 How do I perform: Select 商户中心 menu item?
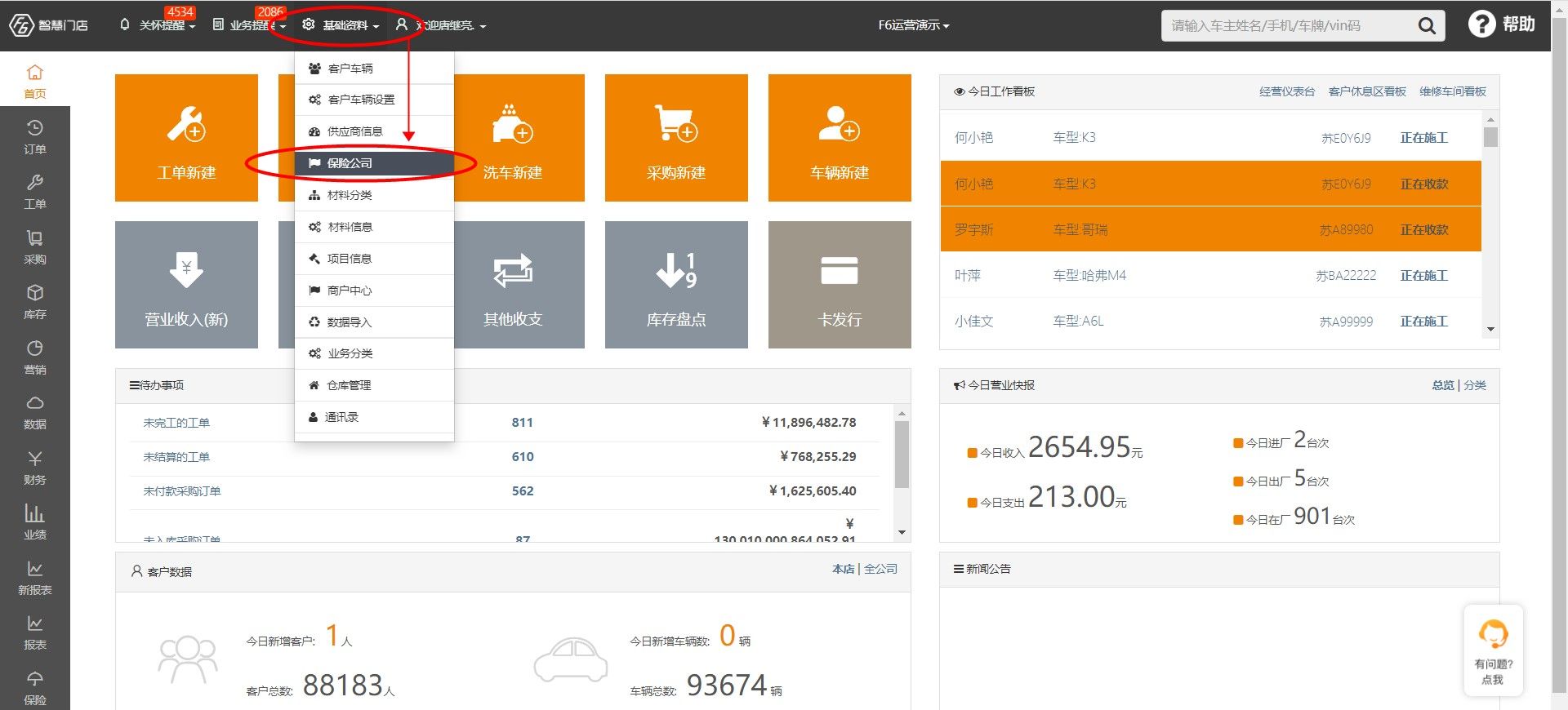(374, 291)
